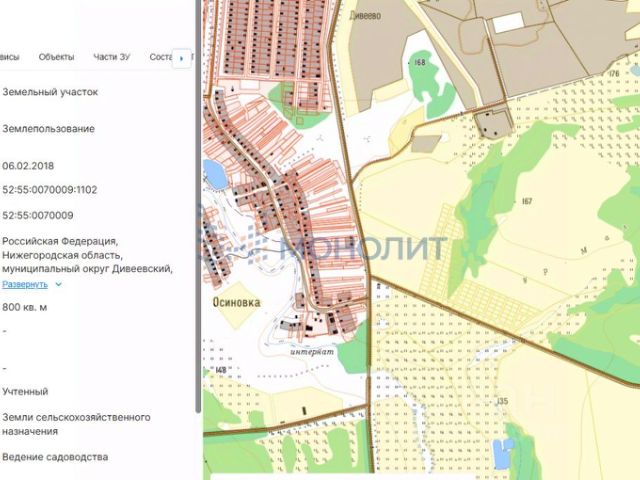The height and width of the screenshot is (480, 640).
Task: Click the blue pond near Осиновка houses
Action: coord(214,174)
